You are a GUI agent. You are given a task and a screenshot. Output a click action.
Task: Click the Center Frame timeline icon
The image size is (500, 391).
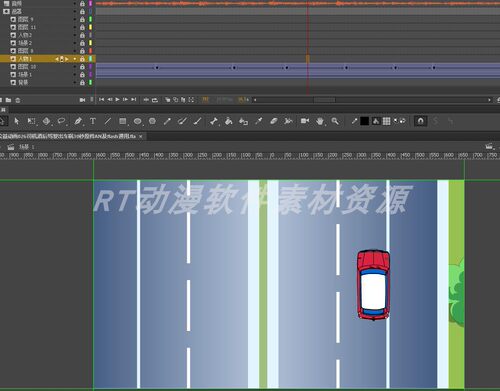click(146, 100)
